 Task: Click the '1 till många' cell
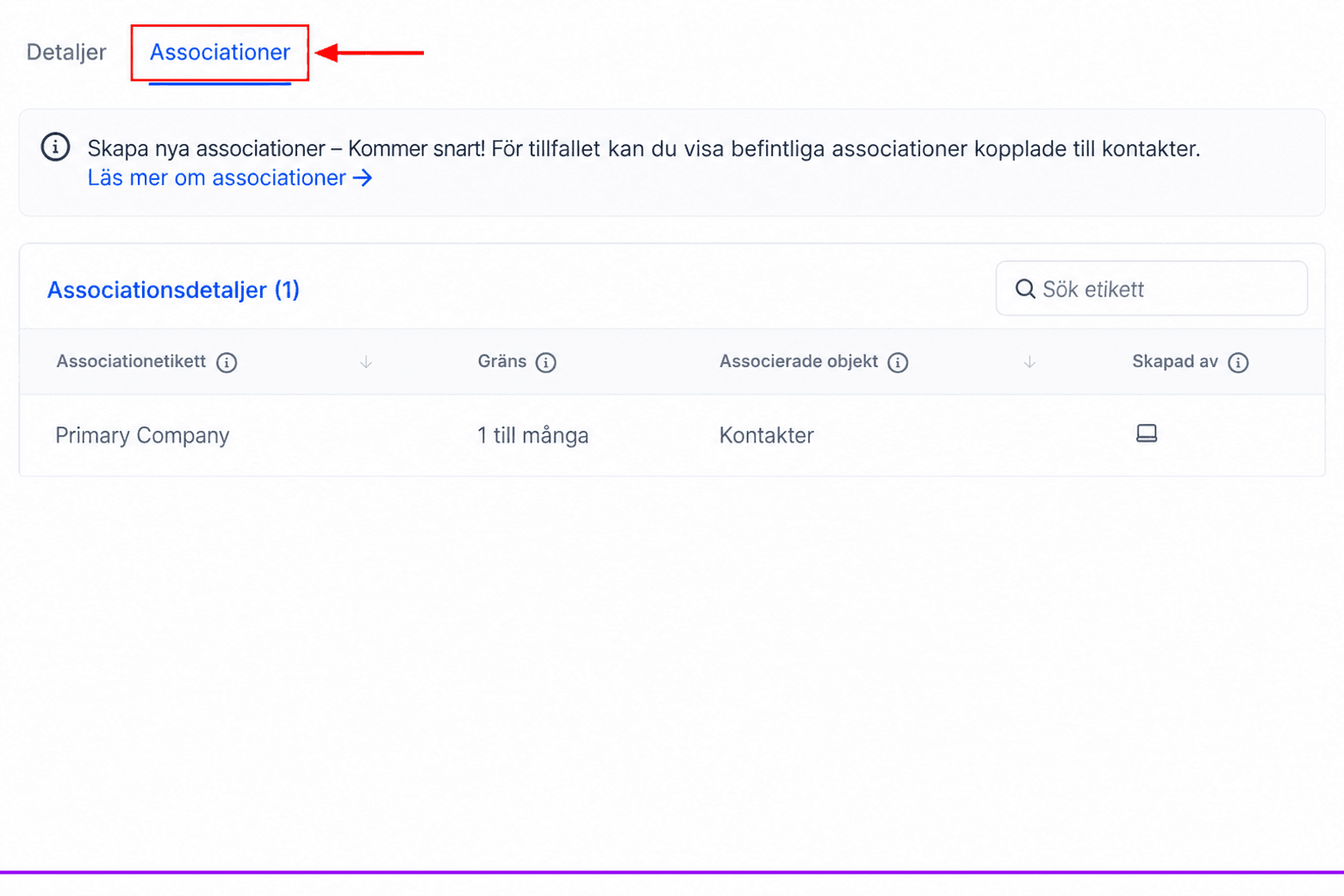click(533, 435)
